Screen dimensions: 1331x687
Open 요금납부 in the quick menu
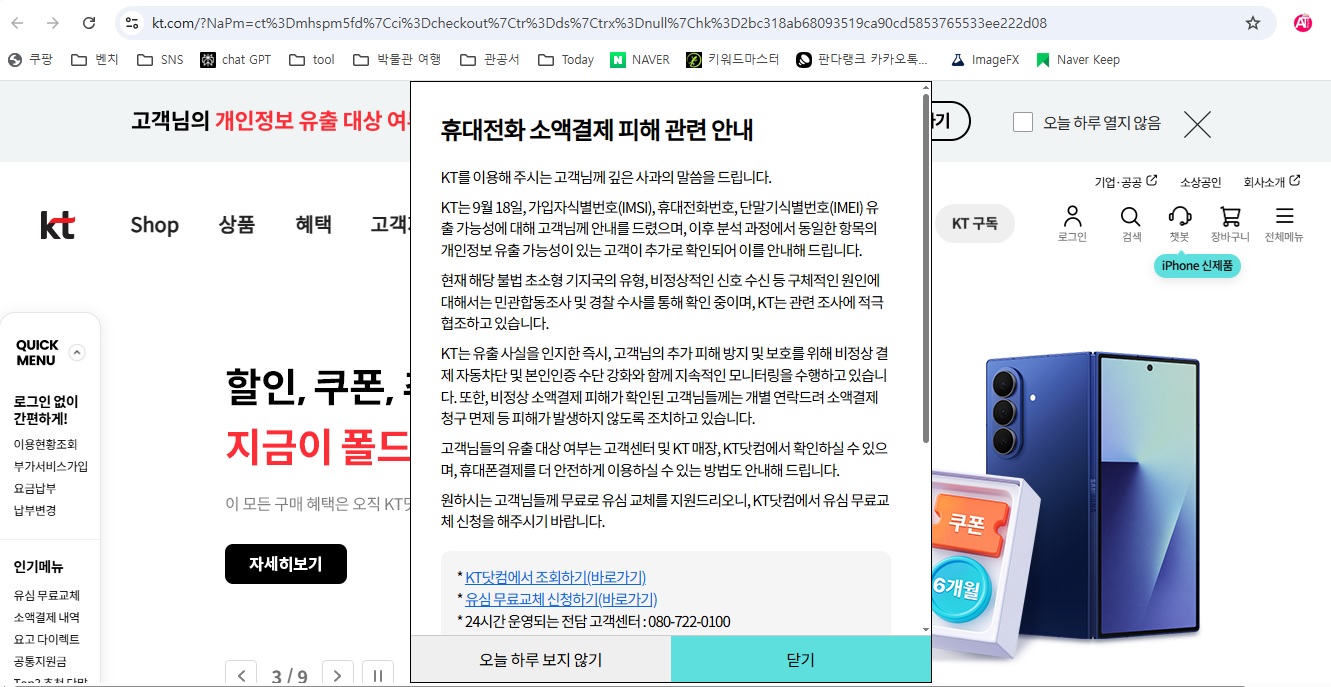click(x=35, y=488)
